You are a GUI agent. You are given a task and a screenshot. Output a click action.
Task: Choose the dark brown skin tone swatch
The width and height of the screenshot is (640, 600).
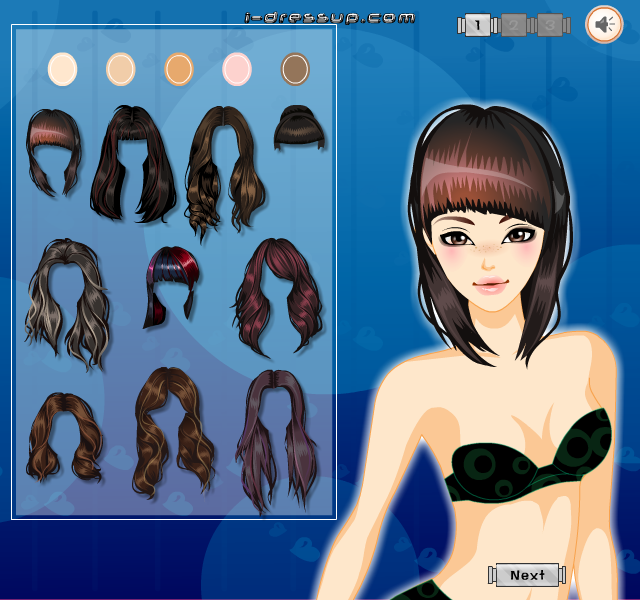295,69
